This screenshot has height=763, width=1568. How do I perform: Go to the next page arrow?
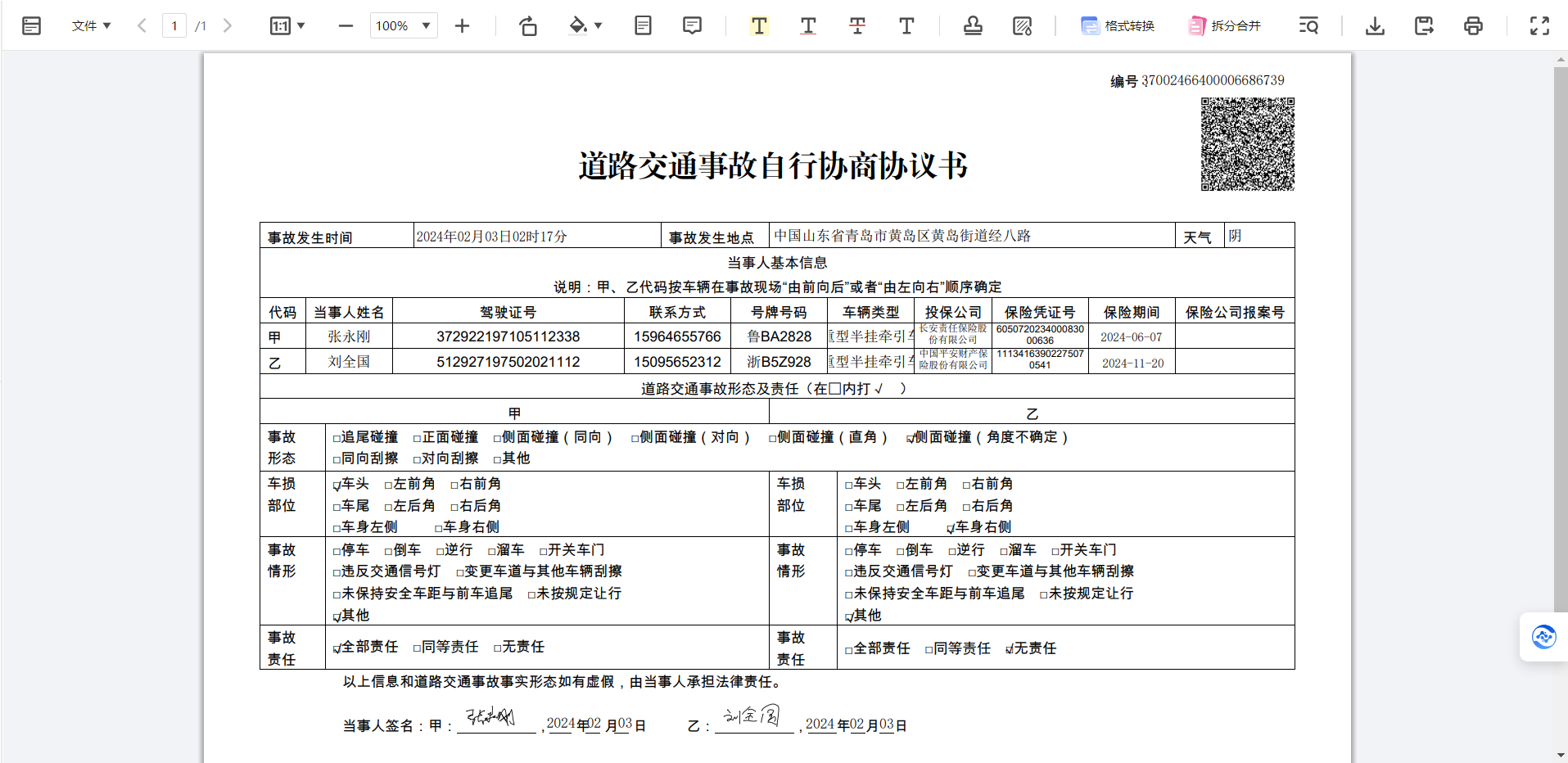pyautogui.click(x=228, y=26)
